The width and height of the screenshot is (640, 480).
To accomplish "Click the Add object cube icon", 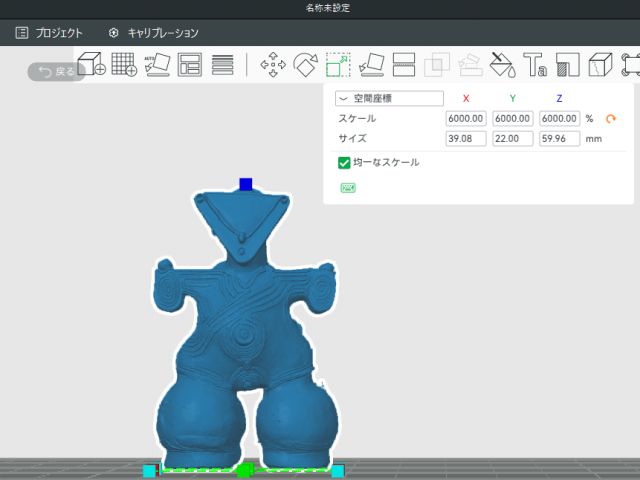I will [91, 65].
